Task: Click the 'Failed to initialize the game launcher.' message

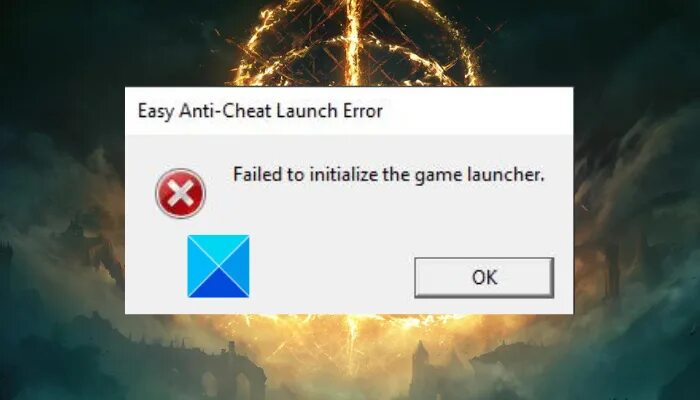Action: coord(389,175)
